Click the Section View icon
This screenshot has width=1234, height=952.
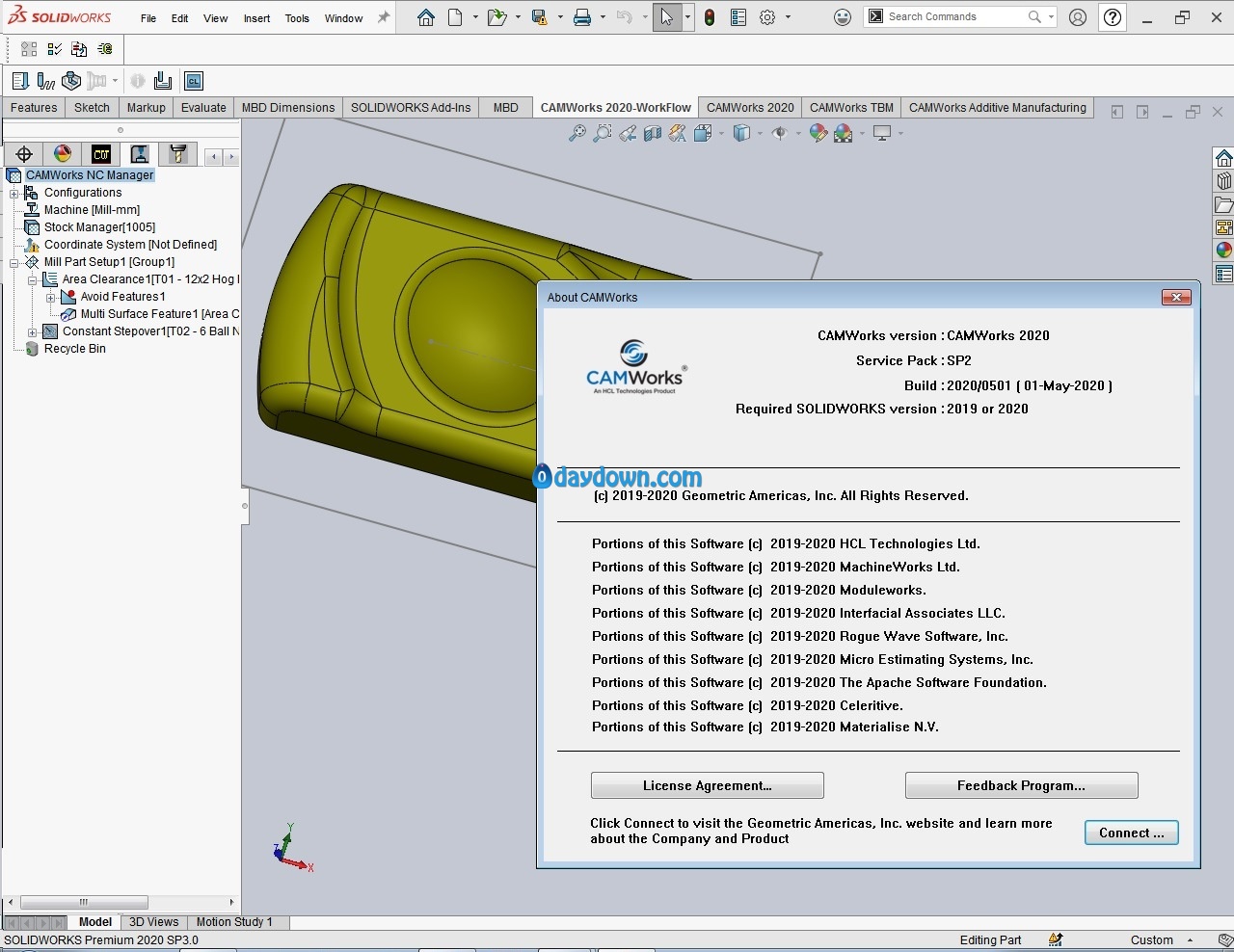[x=653, y=134]
